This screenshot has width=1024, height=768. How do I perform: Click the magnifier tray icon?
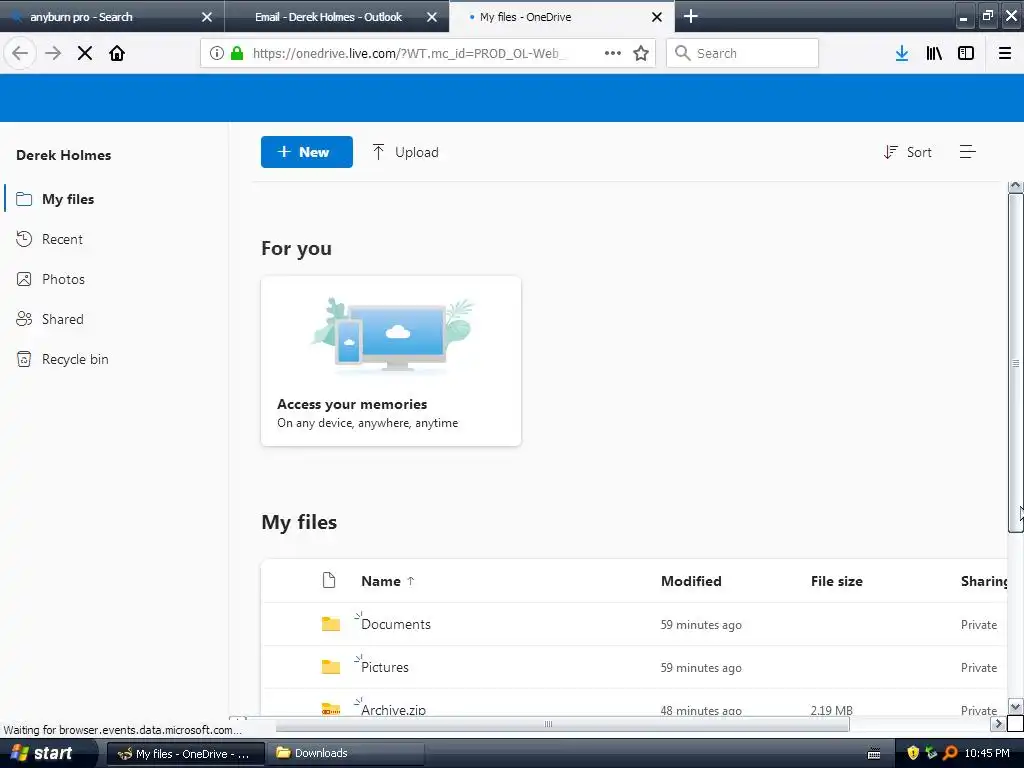950,753
